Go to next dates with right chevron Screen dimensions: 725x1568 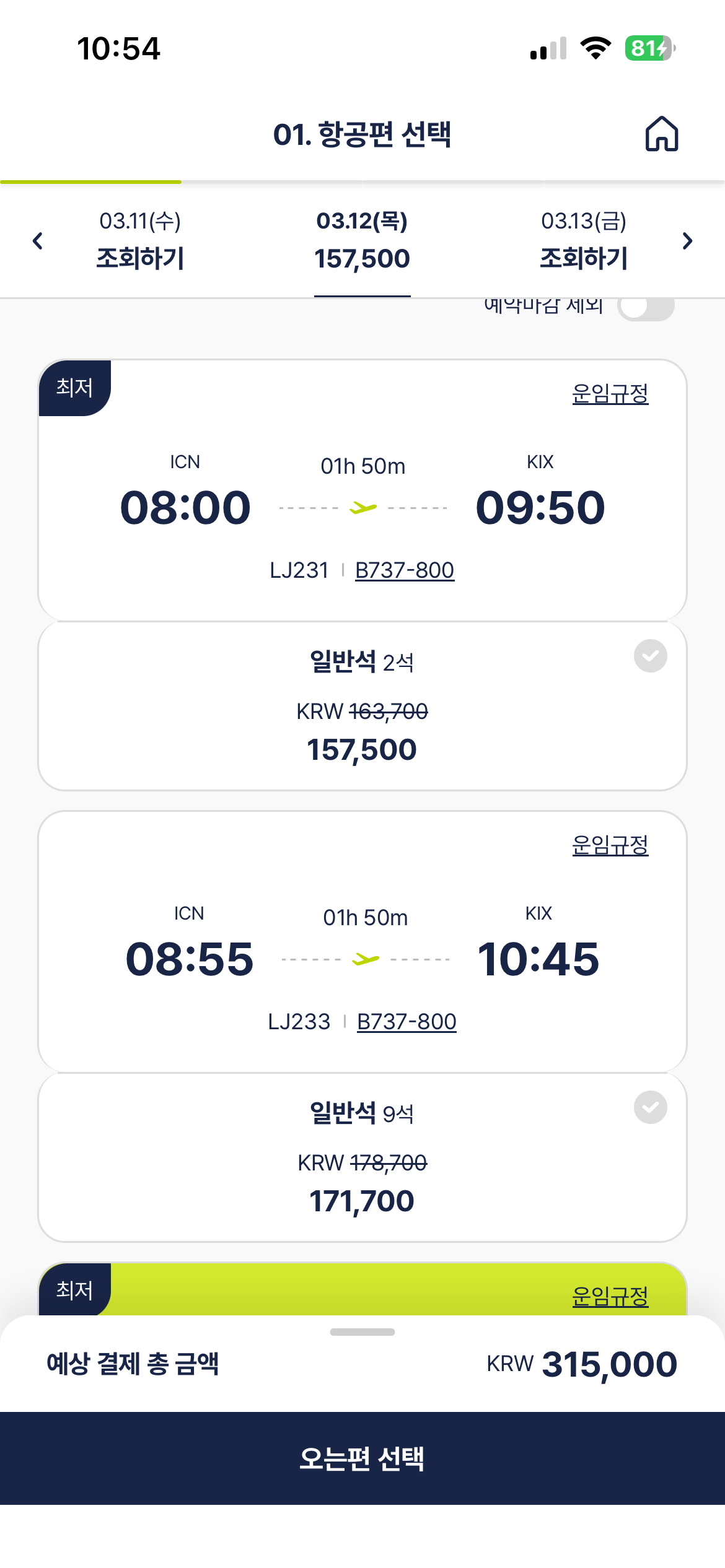(687, 241)
